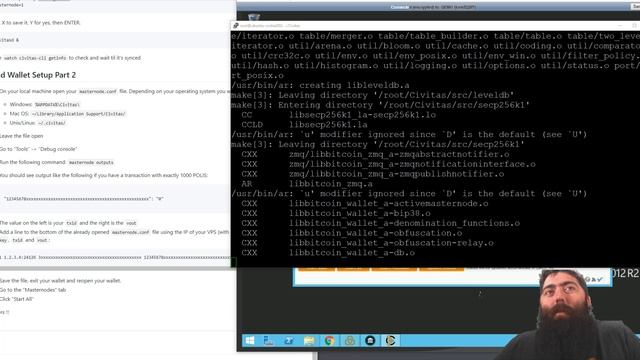This screenshot has width=640, height=360.
Task: Click the '12345678xxxx' sample output code line
Action: tap(83, 199)
